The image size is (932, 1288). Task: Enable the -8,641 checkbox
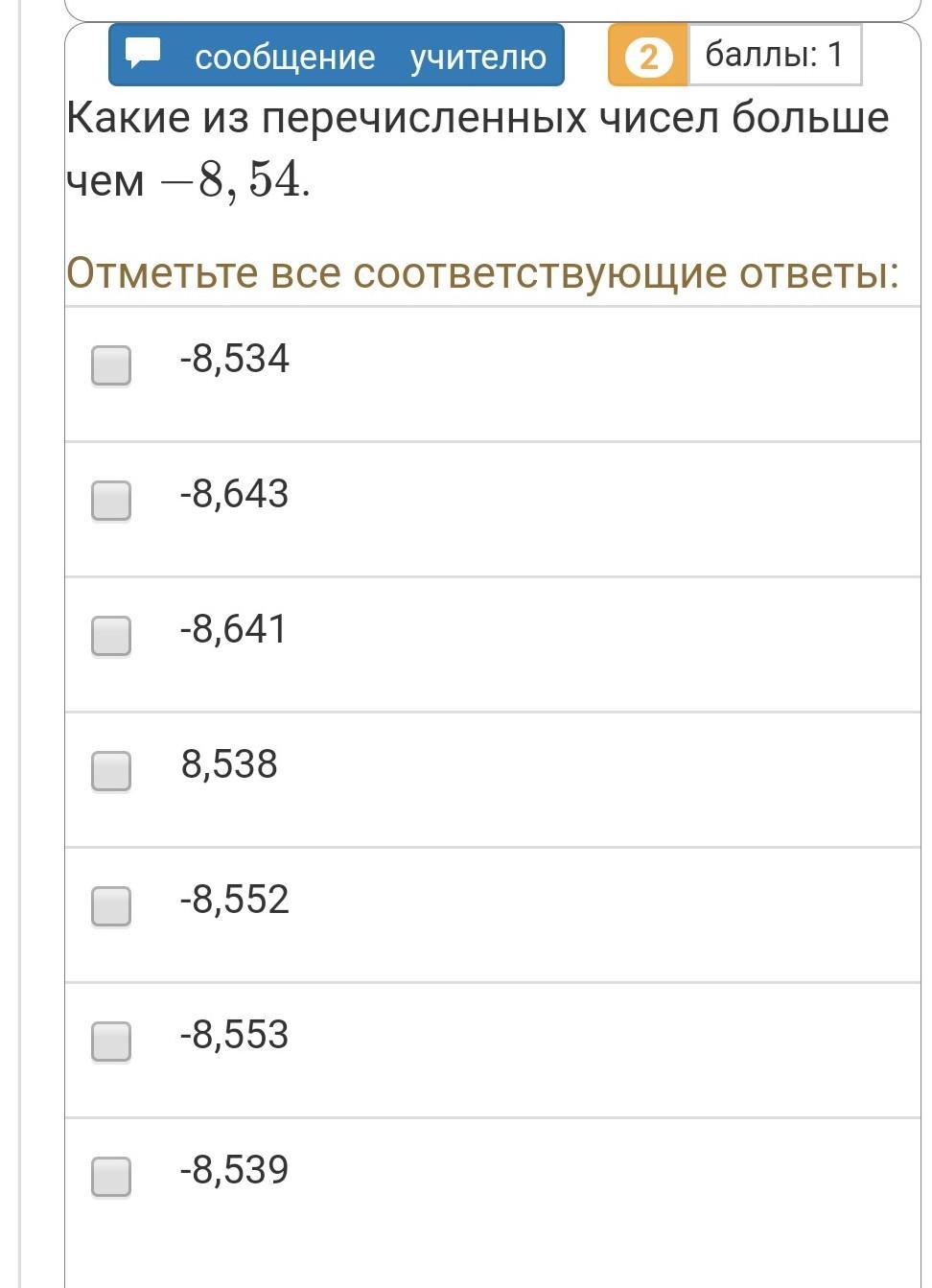111,636
